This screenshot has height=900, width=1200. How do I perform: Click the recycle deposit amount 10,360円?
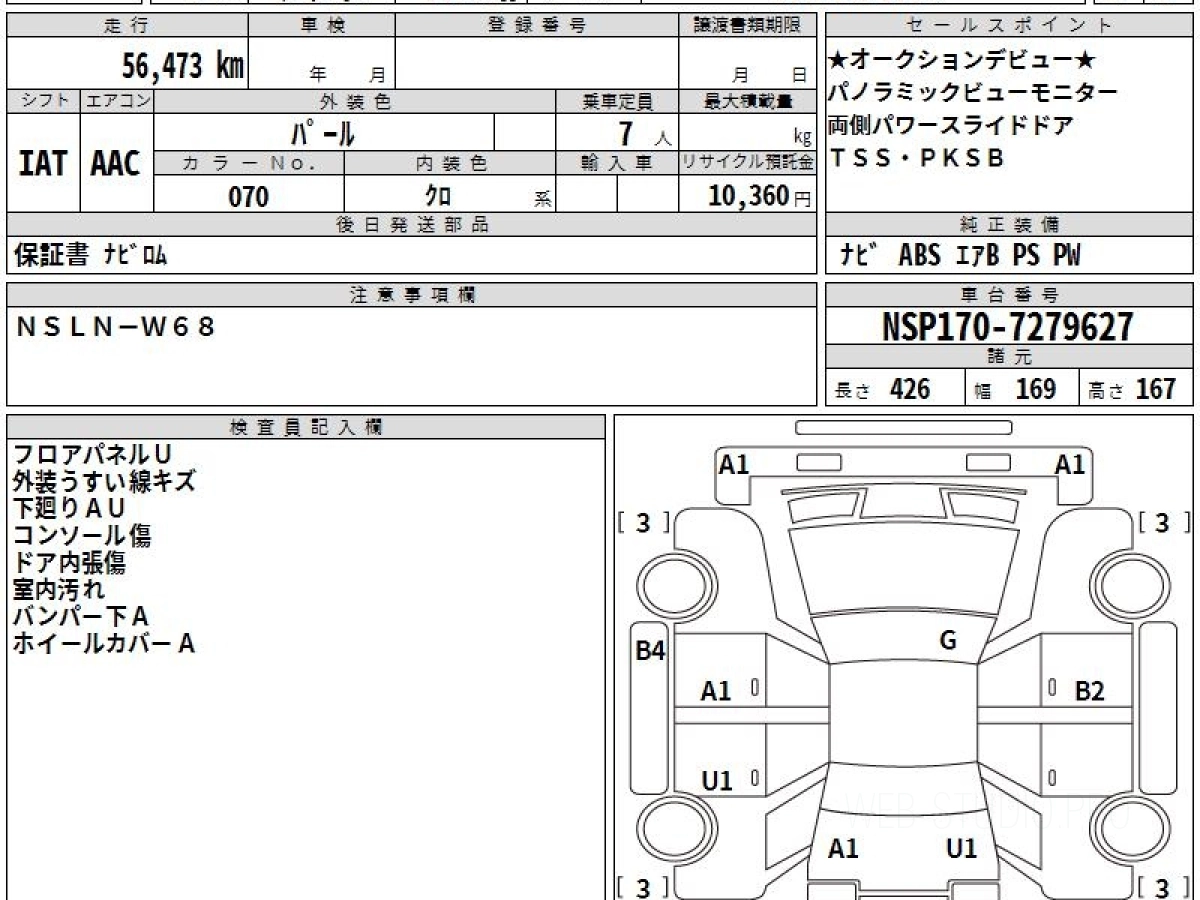tap(759, 196)
